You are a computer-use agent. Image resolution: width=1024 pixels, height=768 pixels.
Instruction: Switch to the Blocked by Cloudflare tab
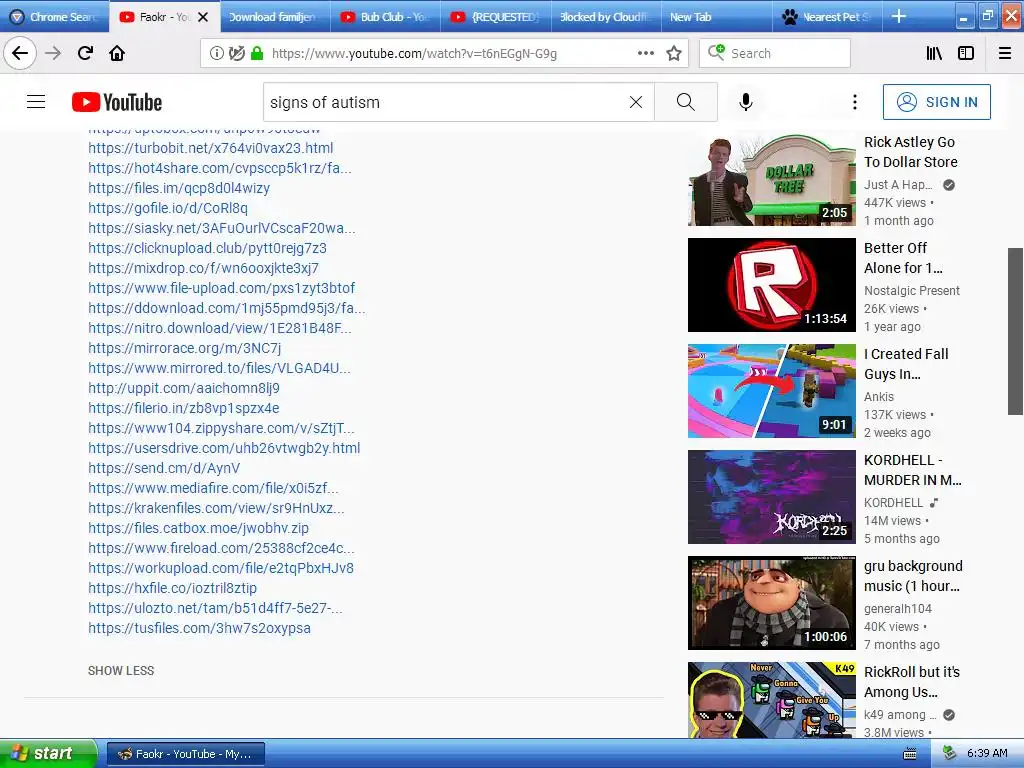(x=606, y=17)
